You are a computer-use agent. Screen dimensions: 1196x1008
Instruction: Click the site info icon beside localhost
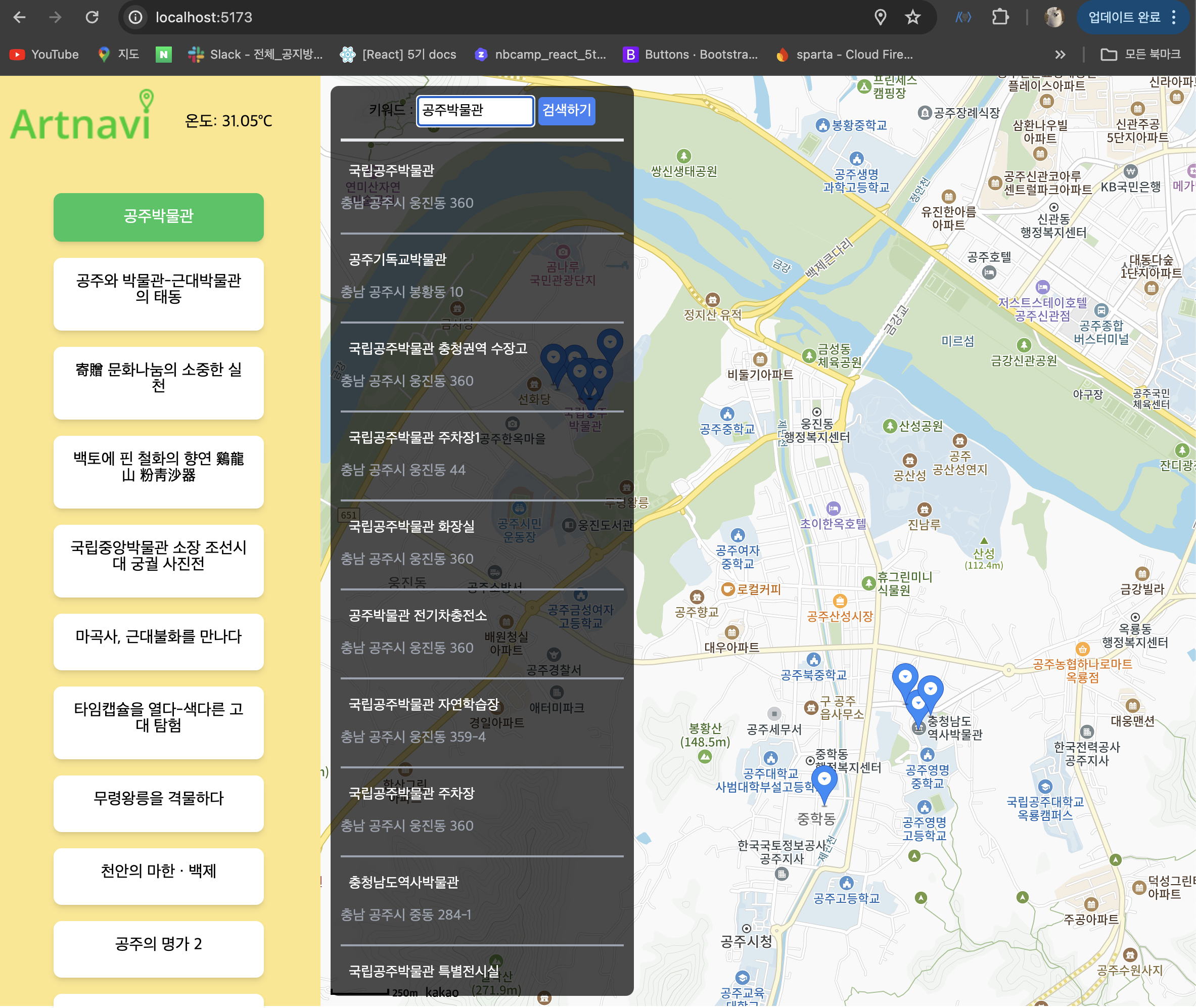pyautogui.click(x=135, y=17)
